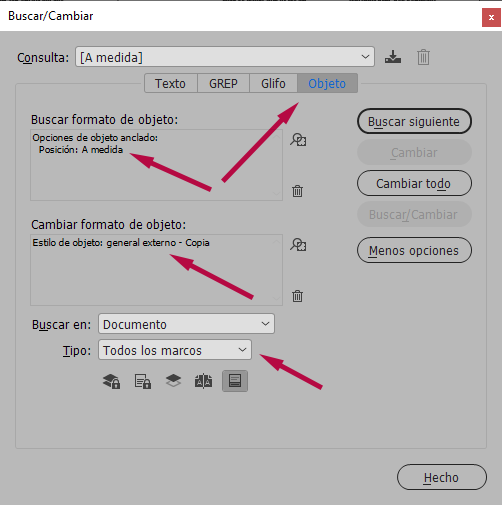
Task: Close the Buscar/Cambiar dialog
Action: tap(491, 17)
